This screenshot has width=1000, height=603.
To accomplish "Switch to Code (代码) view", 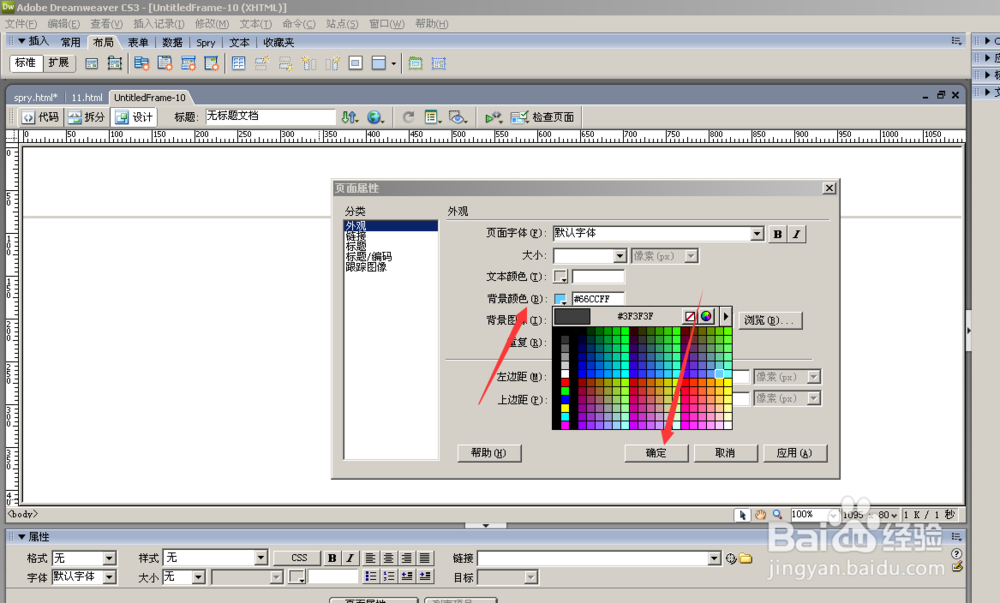I will [41, 117].
